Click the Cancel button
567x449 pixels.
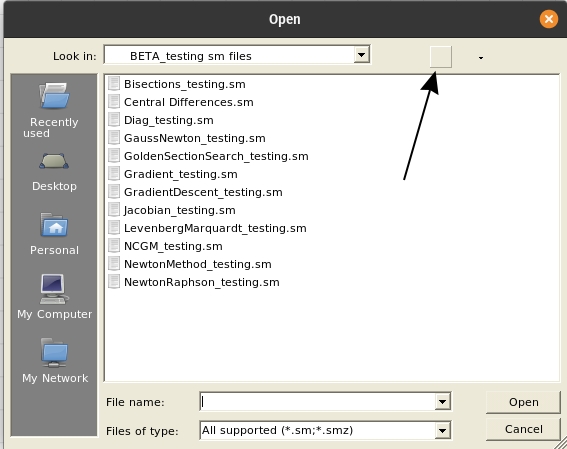click(523, 429)
